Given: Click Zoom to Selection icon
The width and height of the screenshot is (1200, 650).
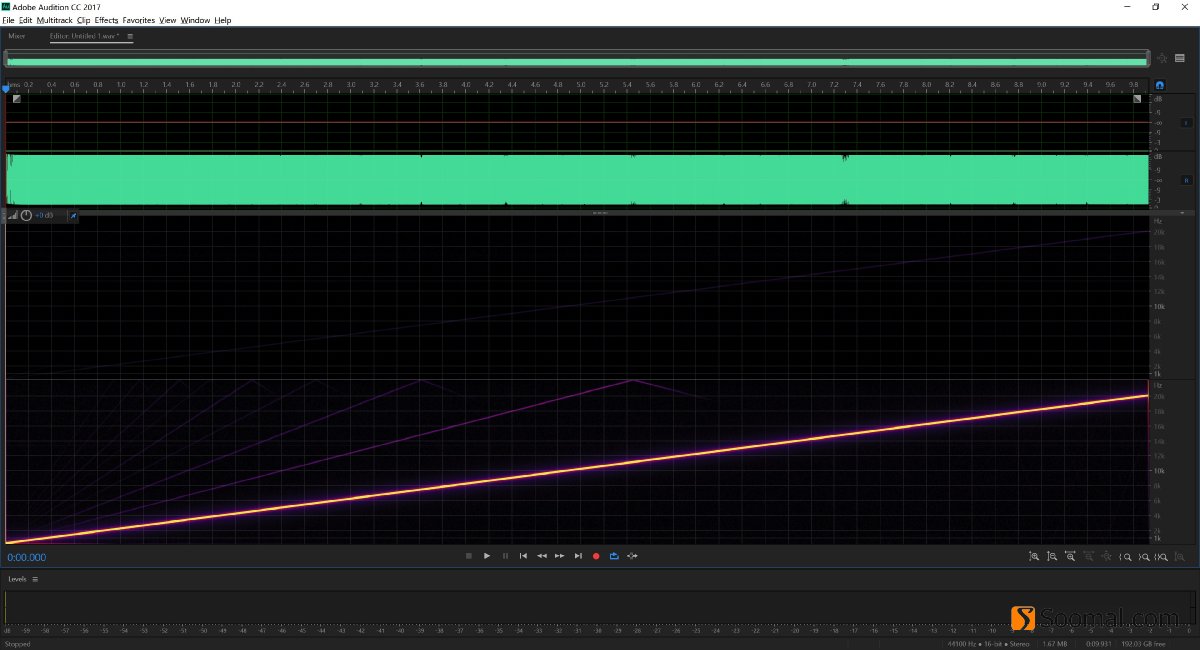Looking at the screenshot, I should 1161,557.
